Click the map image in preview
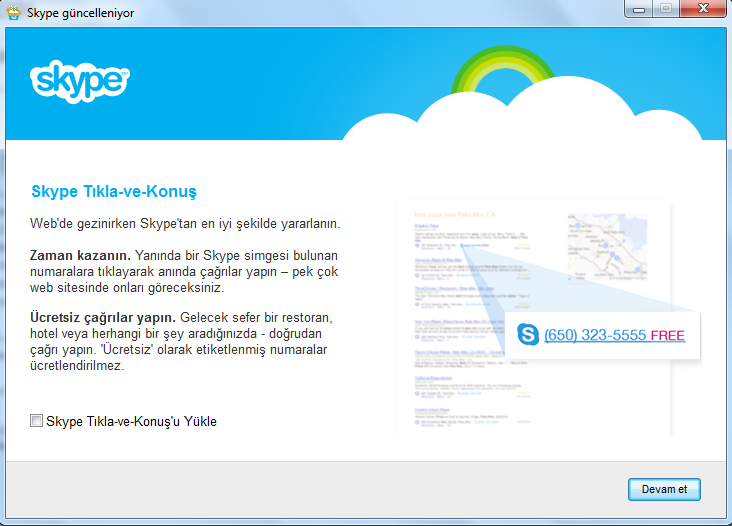 pyautogui.click(x=607, y=247)
